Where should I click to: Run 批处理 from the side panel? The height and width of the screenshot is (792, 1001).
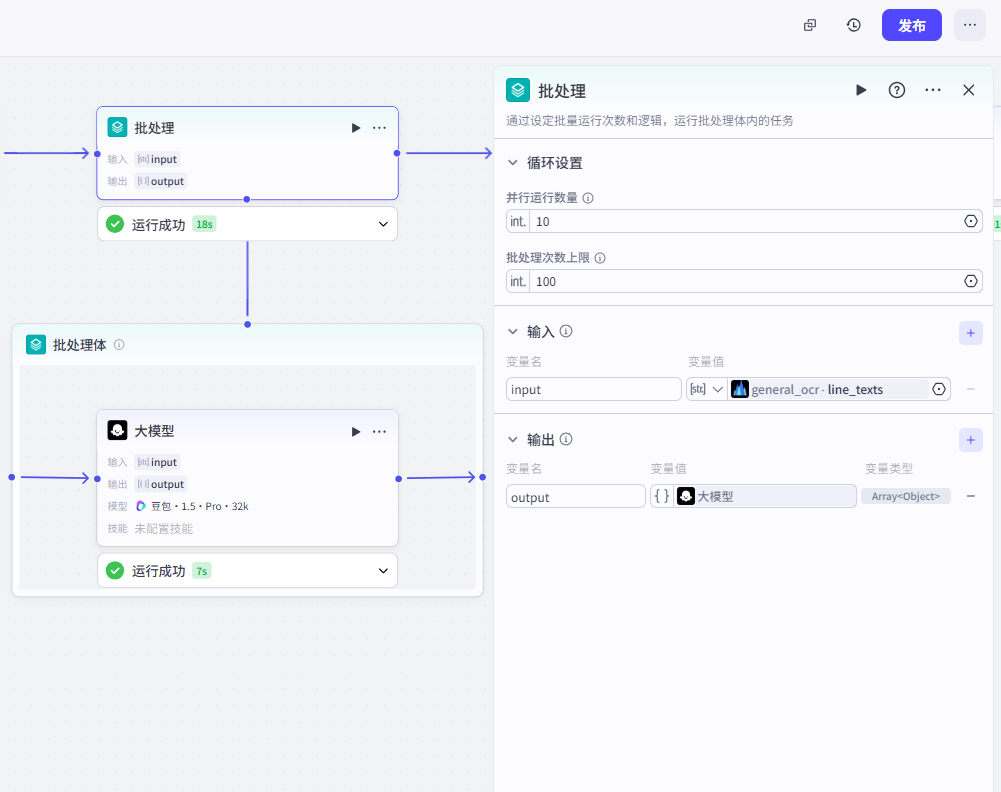pyautogui.click(x=861, y=90)
